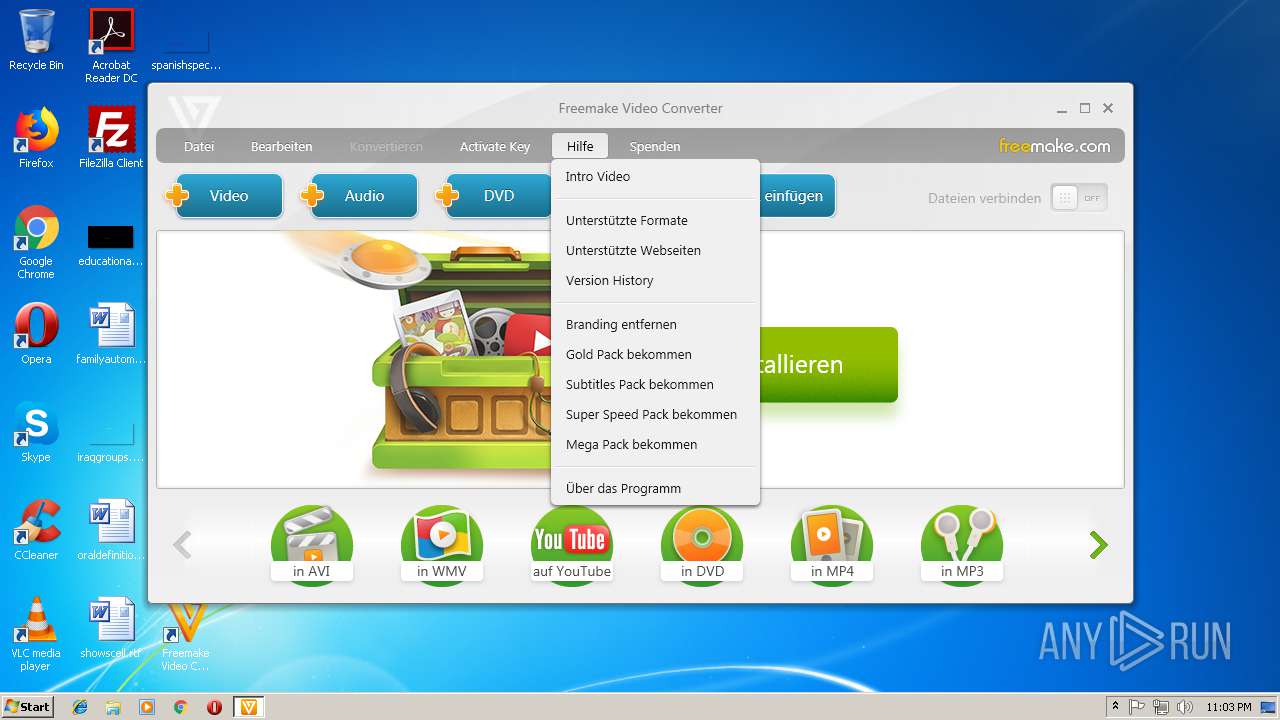The image size is (1280, 720).
Task: Show previous output formats with gray arrow
Action: (182, 545)
